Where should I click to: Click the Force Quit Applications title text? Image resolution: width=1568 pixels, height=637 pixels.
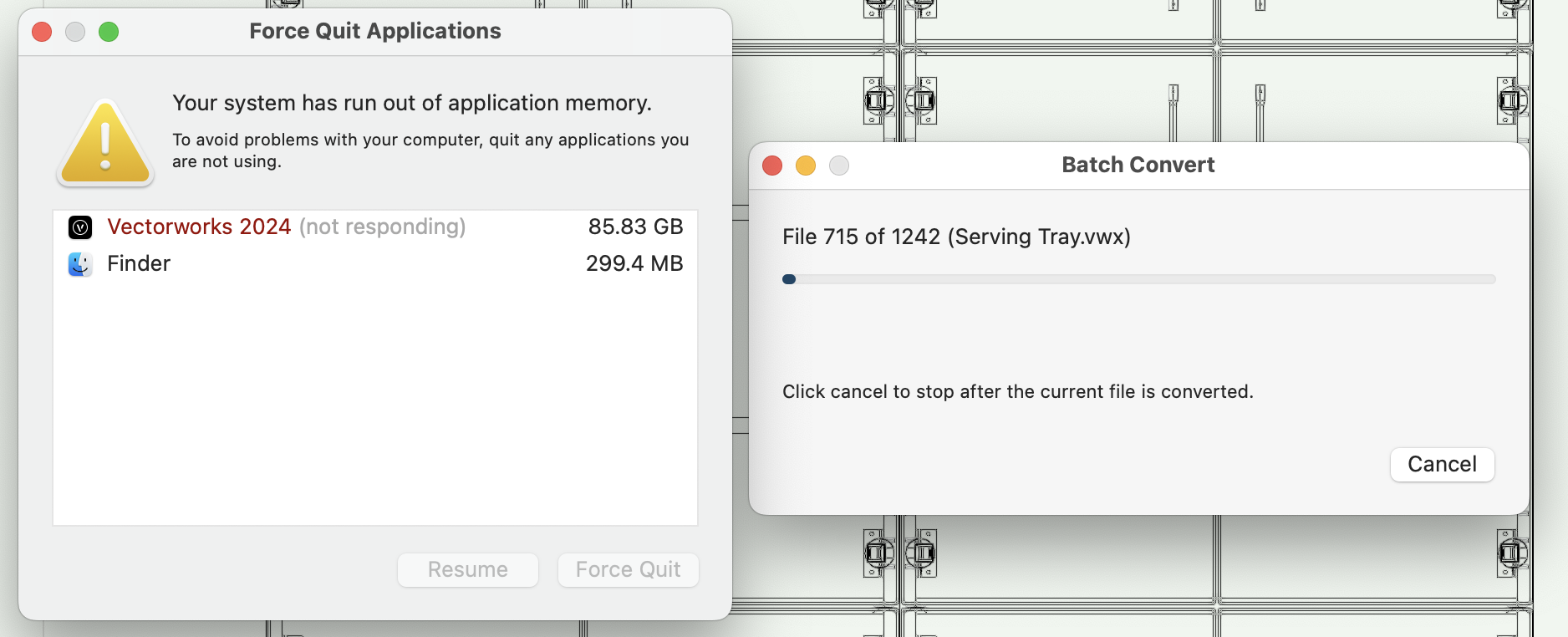click(x=374, y=32)
